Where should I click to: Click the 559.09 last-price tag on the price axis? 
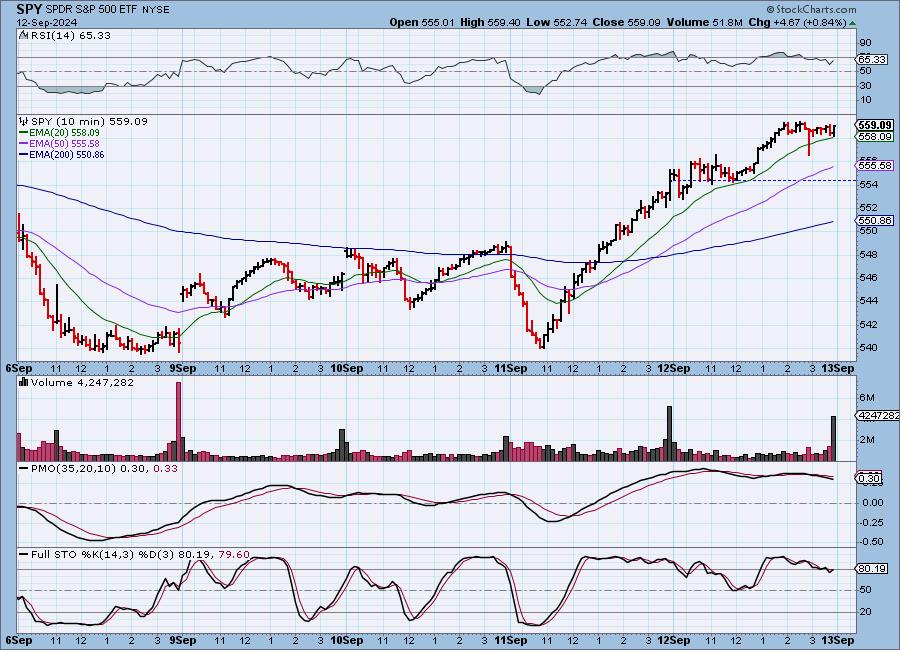(x=874, y=125)
